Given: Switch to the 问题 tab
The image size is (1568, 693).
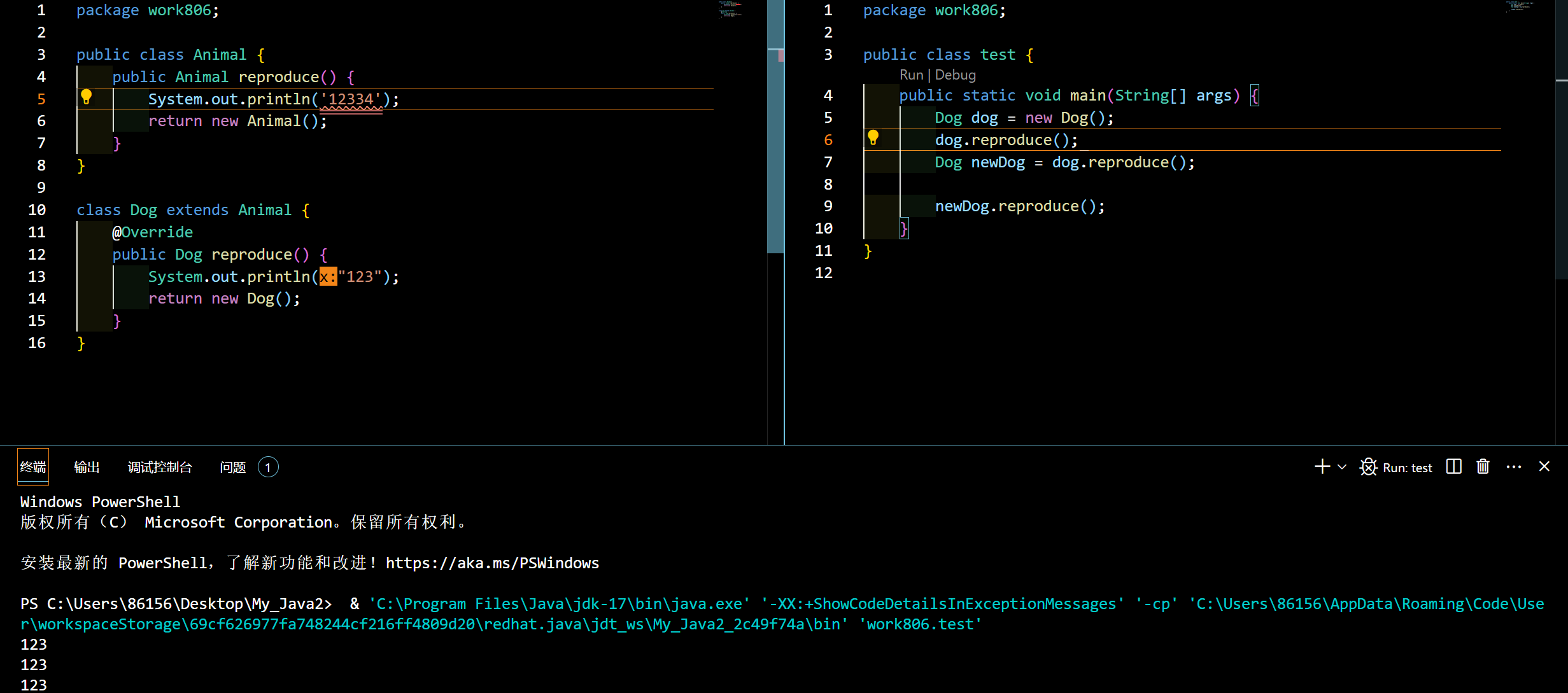Looking at the screenshot, I should pyautogui.click(x=232, y=468).
